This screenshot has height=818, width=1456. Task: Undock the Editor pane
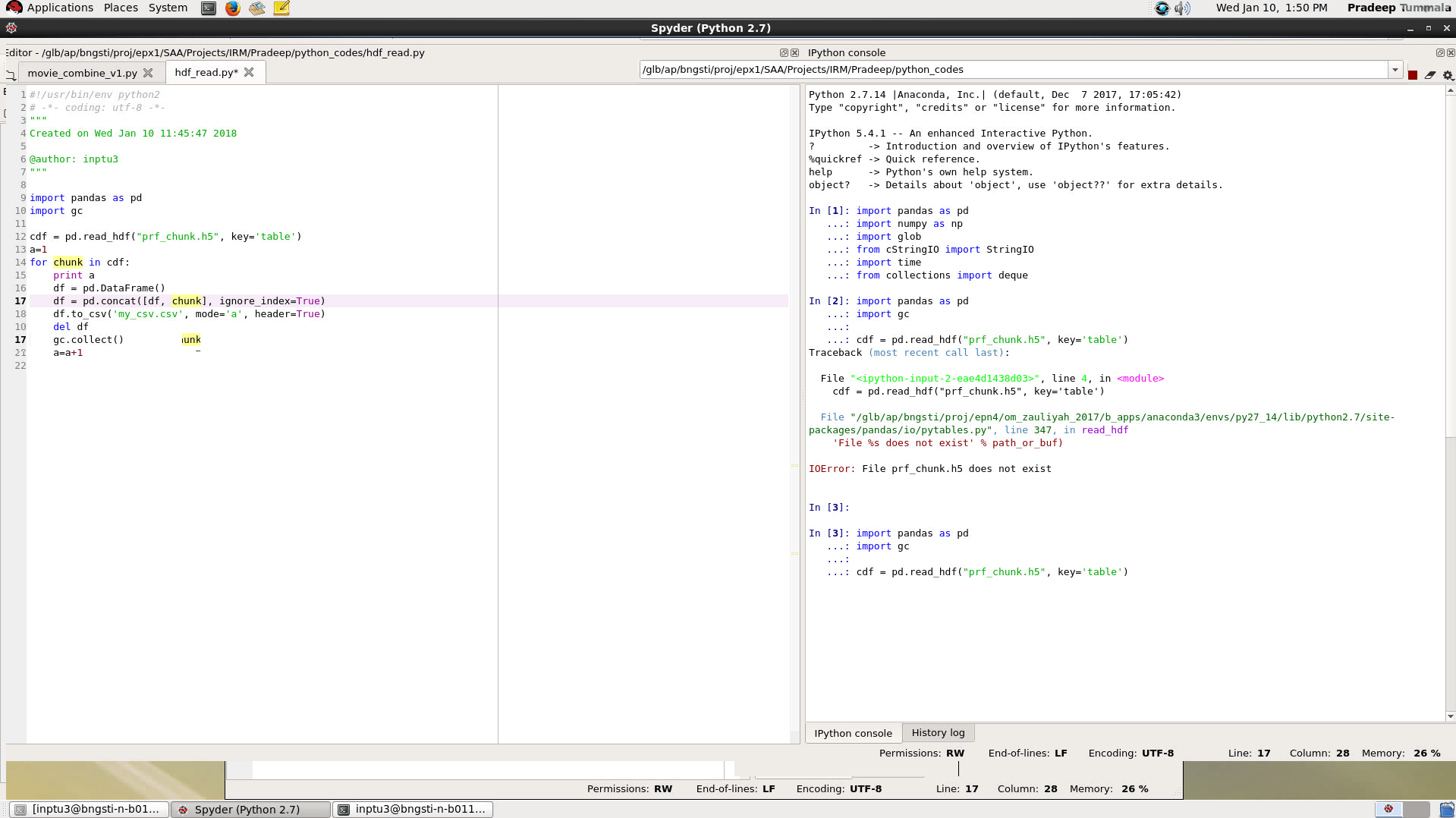click(784, 53)
